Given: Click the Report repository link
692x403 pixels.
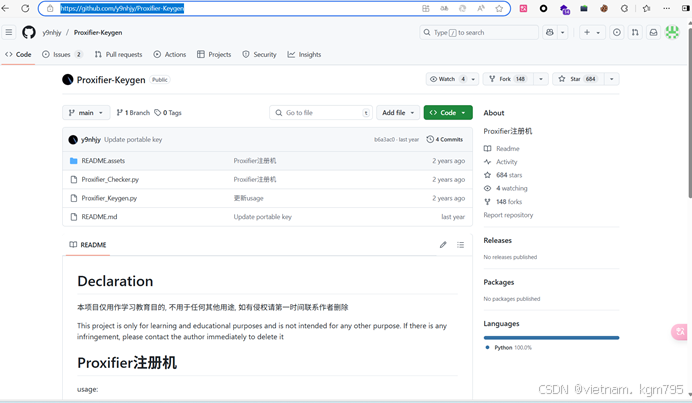Looking at the screenshot, I should pos(508,215).
